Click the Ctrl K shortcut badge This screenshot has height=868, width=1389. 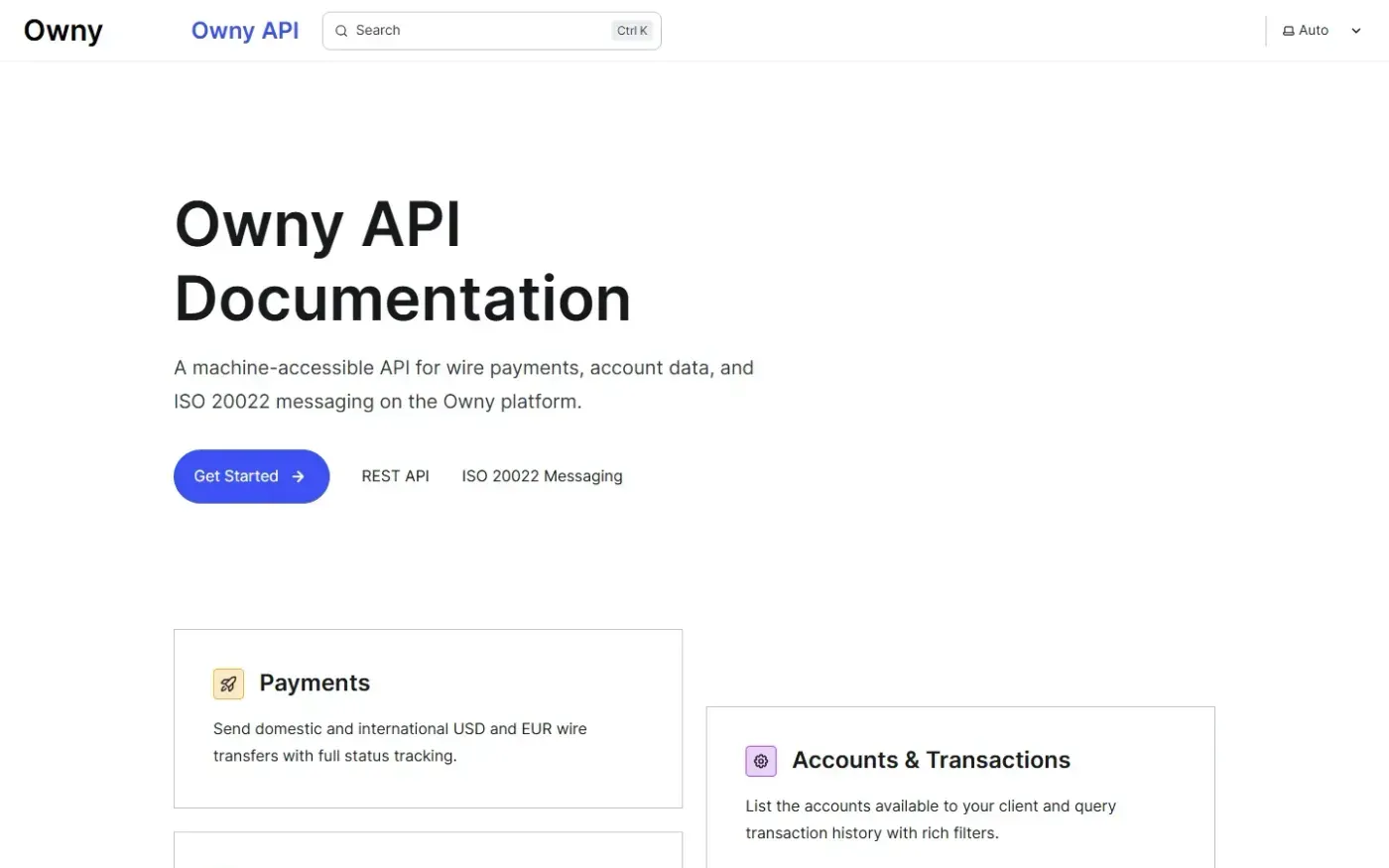click(632, 31)
